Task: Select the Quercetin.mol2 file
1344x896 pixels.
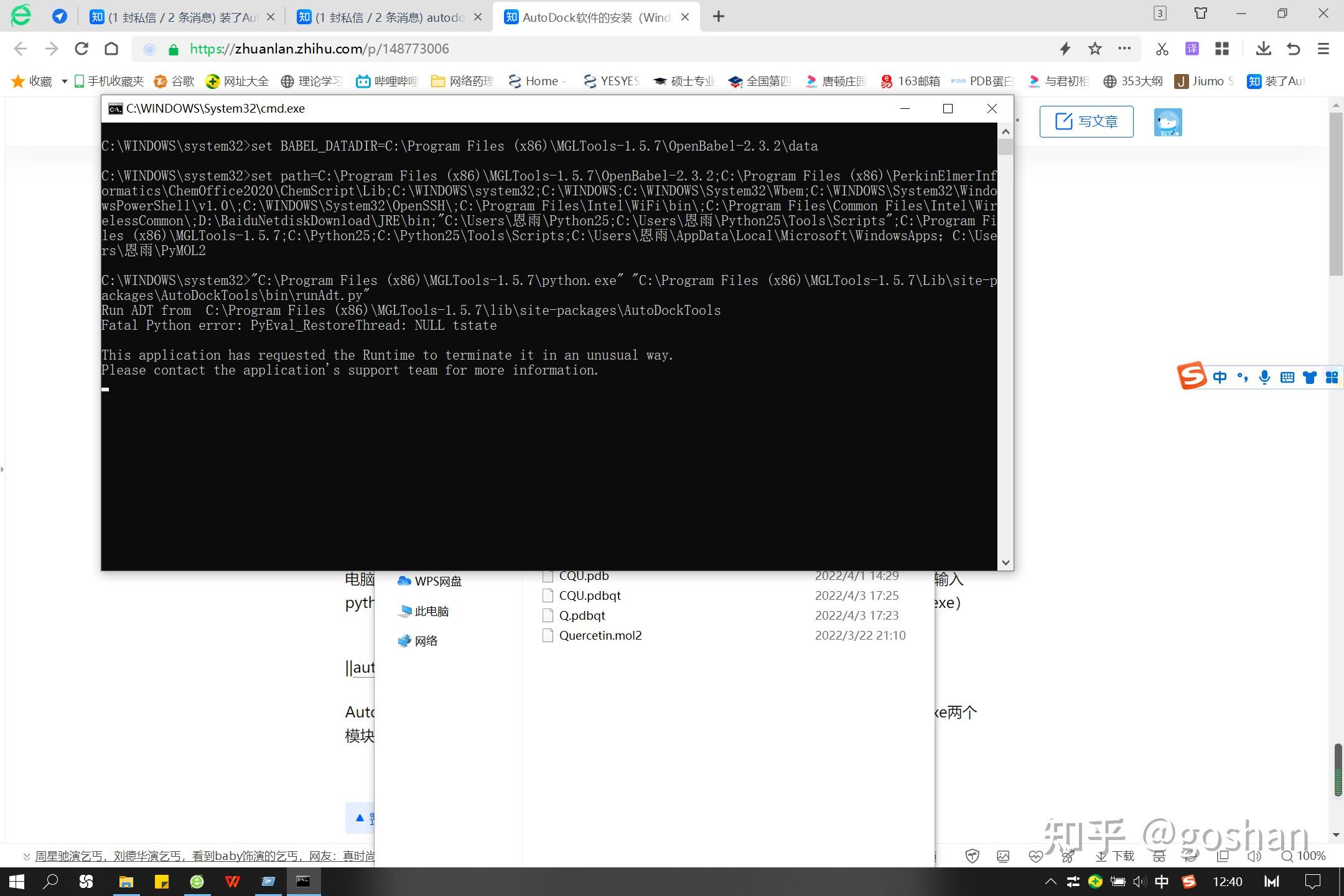Action: (600, 635)
